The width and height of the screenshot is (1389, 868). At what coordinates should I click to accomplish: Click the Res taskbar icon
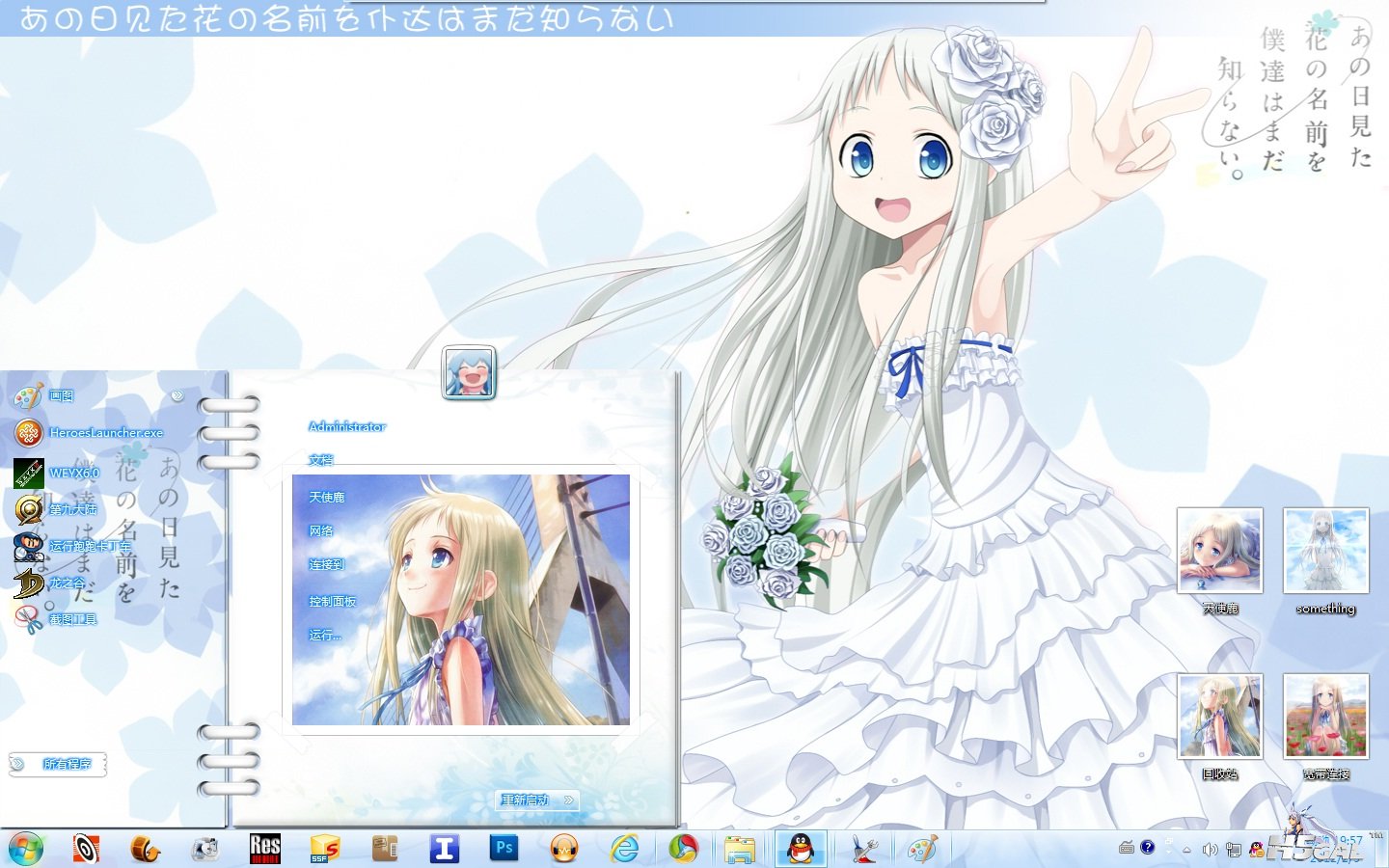point(264,849)
